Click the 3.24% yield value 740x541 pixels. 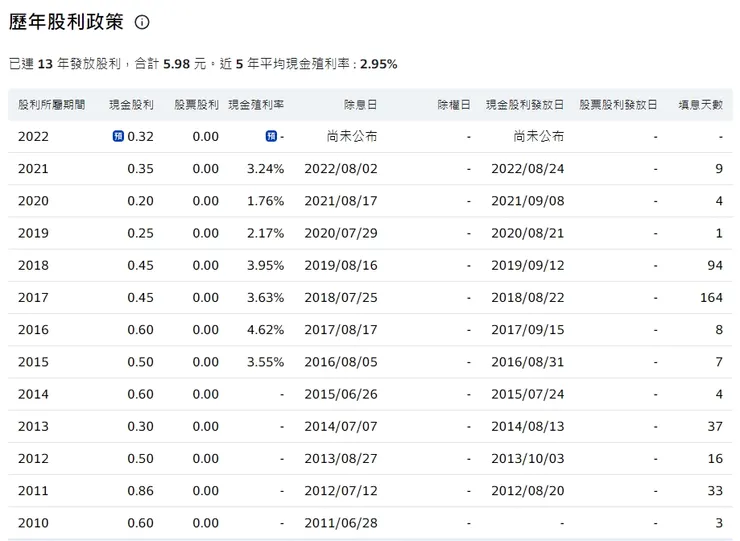[265, 169]
